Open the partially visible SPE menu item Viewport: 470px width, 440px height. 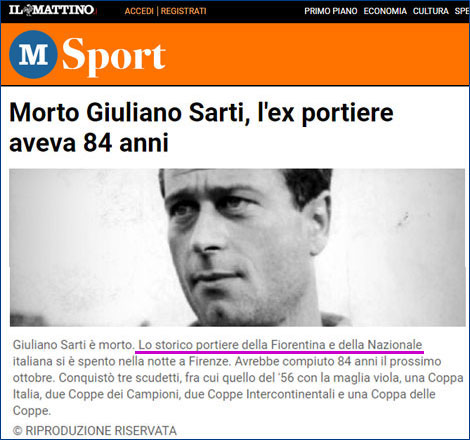pos(462,11)
